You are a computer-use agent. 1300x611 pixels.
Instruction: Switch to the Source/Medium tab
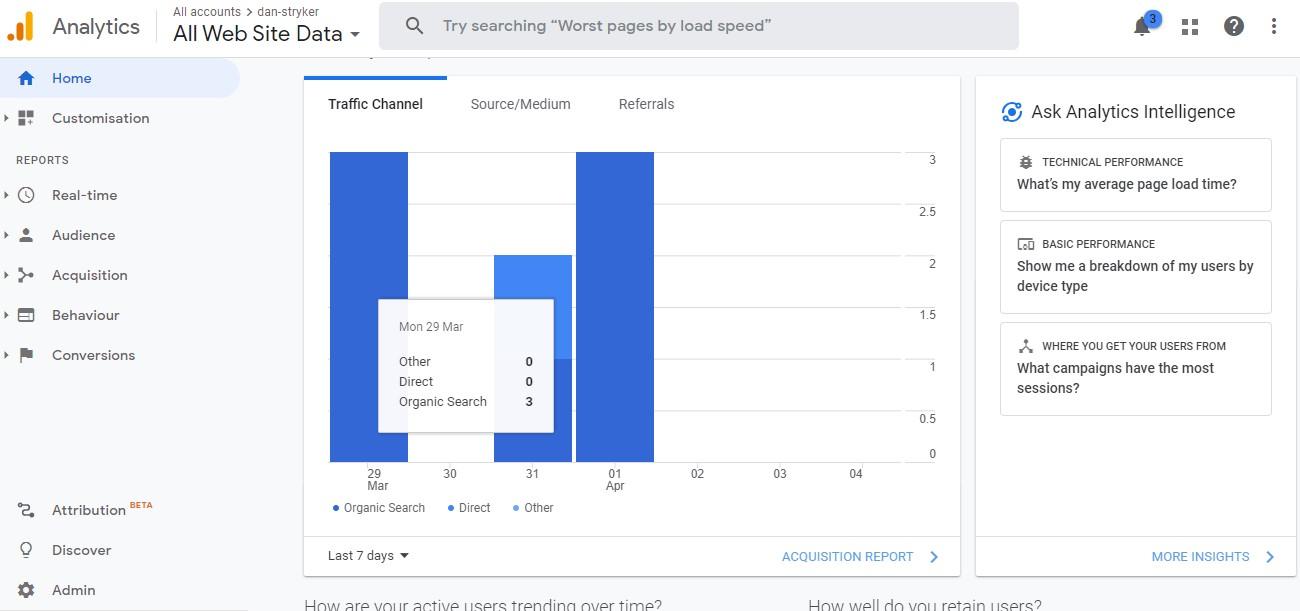coord(520,104)
